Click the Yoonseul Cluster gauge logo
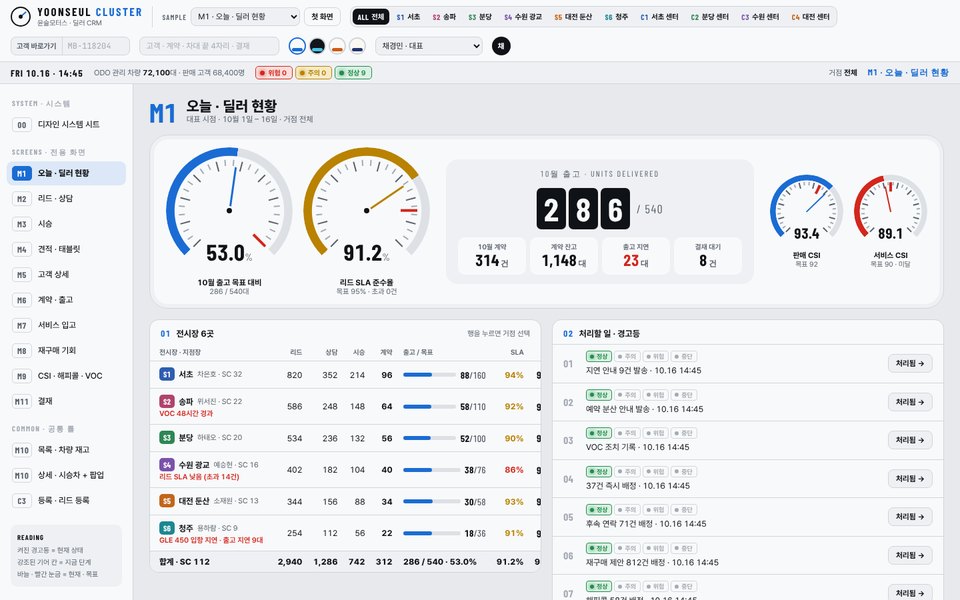 (20, 17)
